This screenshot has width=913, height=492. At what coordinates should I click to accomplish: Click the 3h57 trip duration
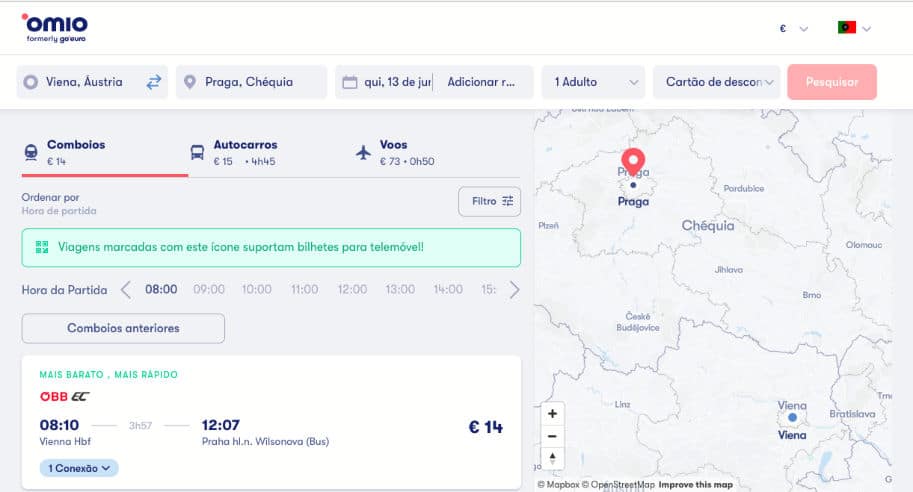pyautogui.click(x=140, y=426)
